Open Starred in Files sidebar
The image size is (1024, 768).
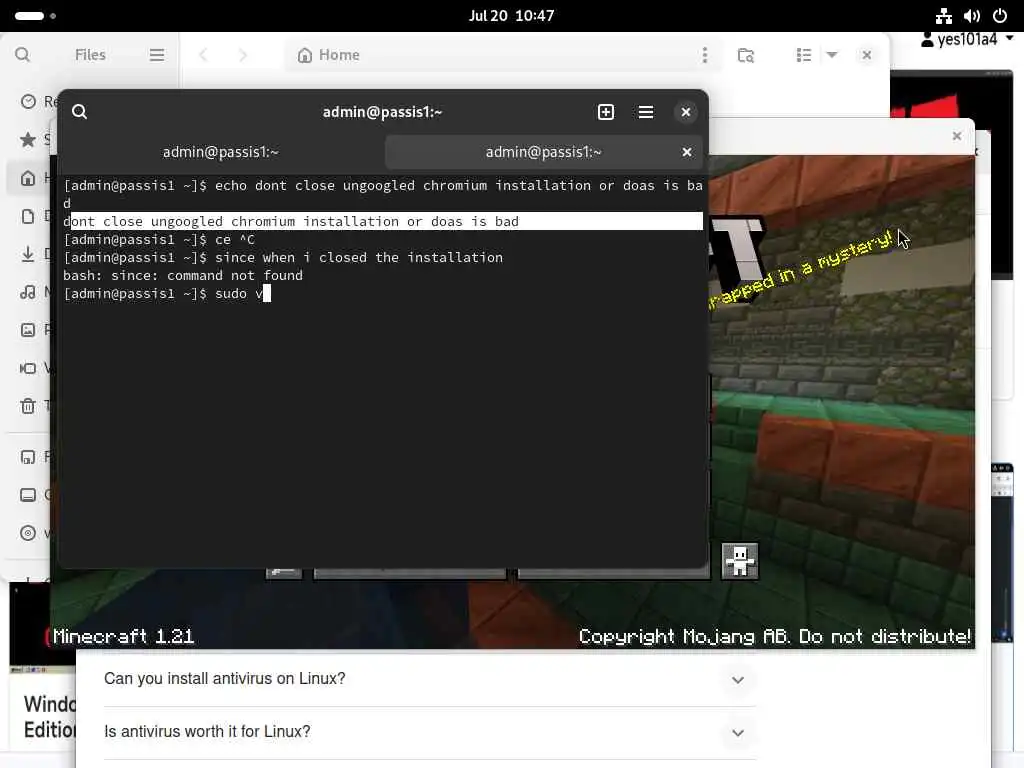(x=28, y=139)
